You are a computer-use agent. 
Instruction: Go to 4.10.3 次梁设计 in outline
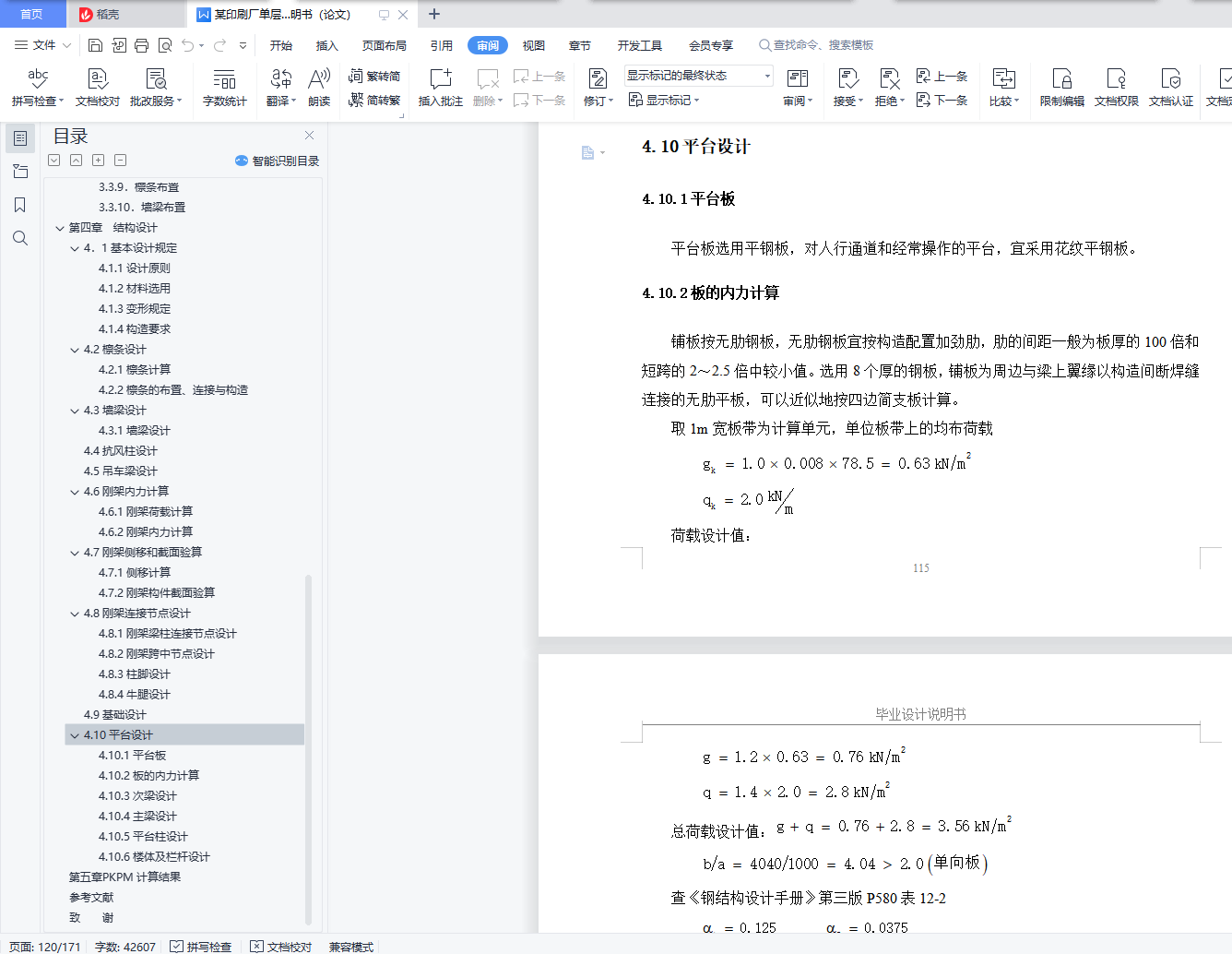tap(137, 796)
